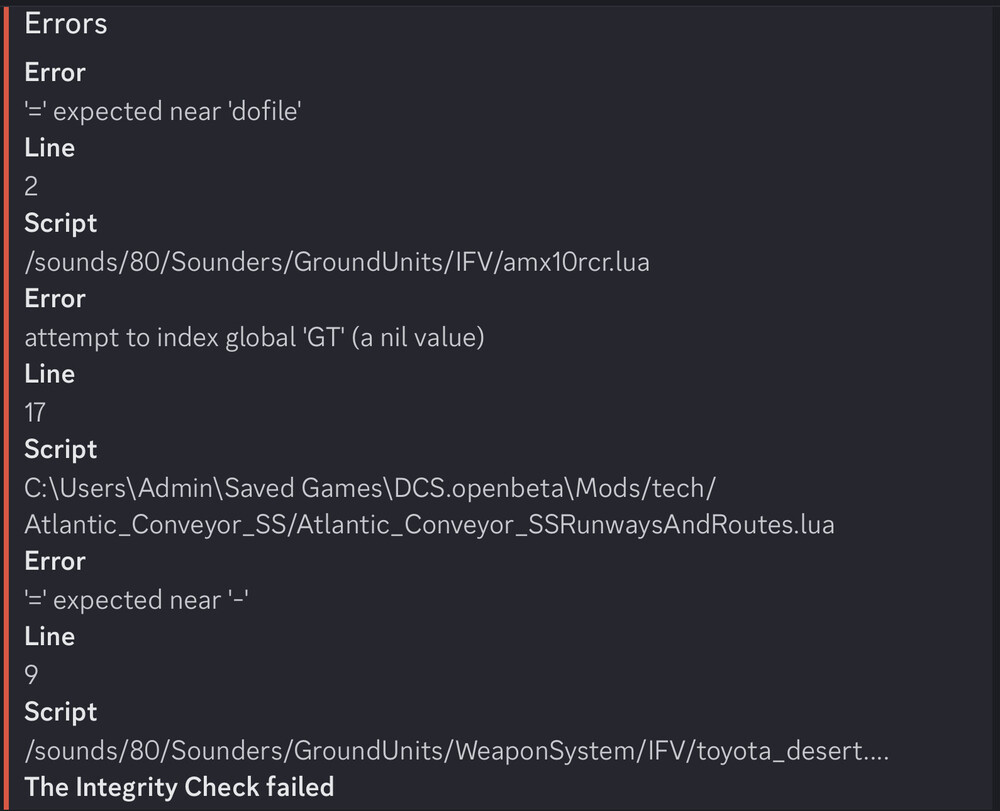The height and width of the screenshot is (811, 1000).
Task: Select the truncated toyota_desert script path
Action: 456,750
